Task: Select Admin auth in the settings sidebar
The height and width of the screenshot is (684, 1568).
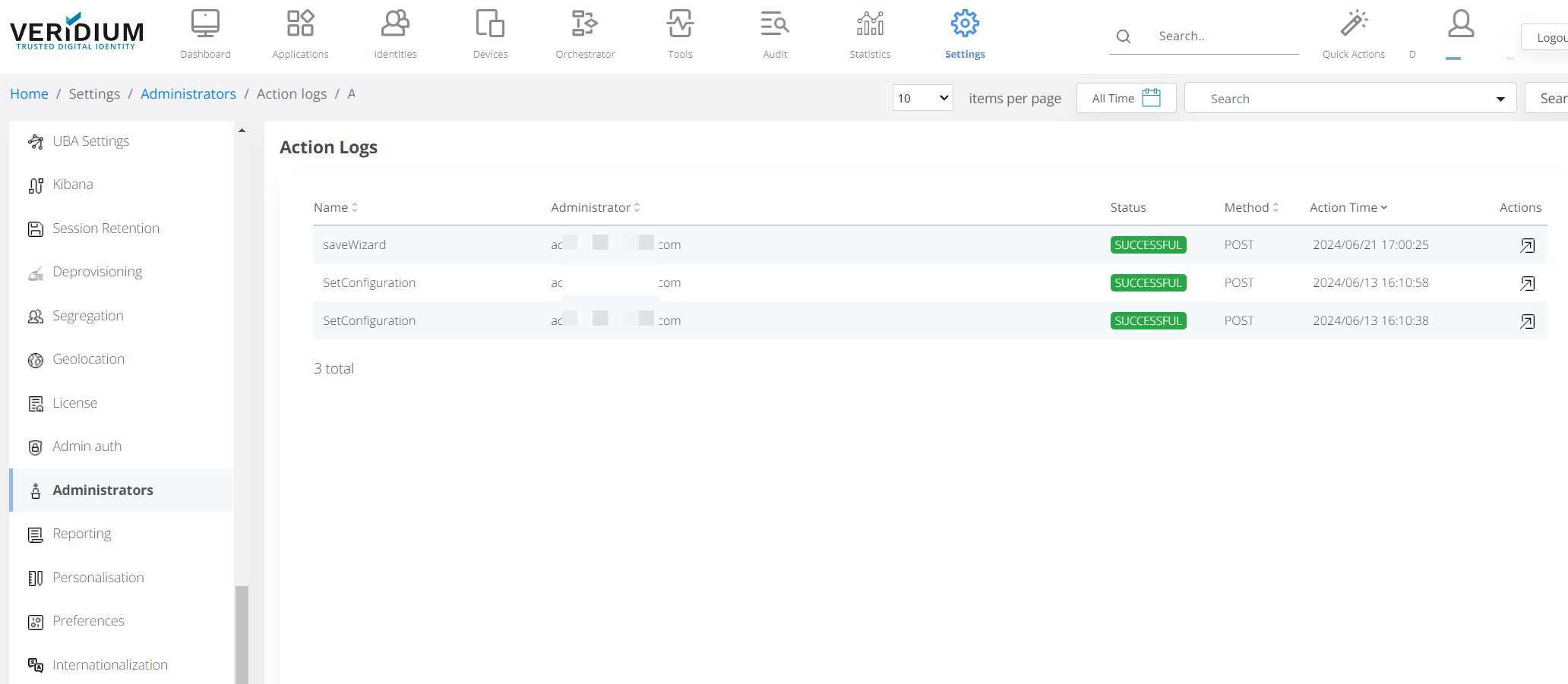Action: click(x=87, y=446)
